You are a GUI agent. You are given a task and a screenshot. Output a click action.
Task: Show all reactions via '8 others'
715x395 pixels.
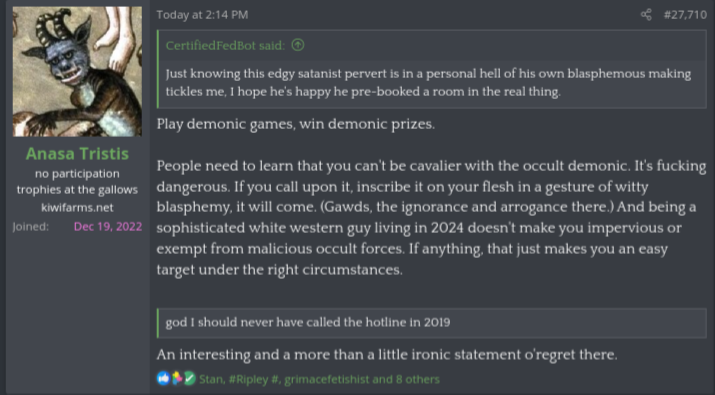click(417, 379)
